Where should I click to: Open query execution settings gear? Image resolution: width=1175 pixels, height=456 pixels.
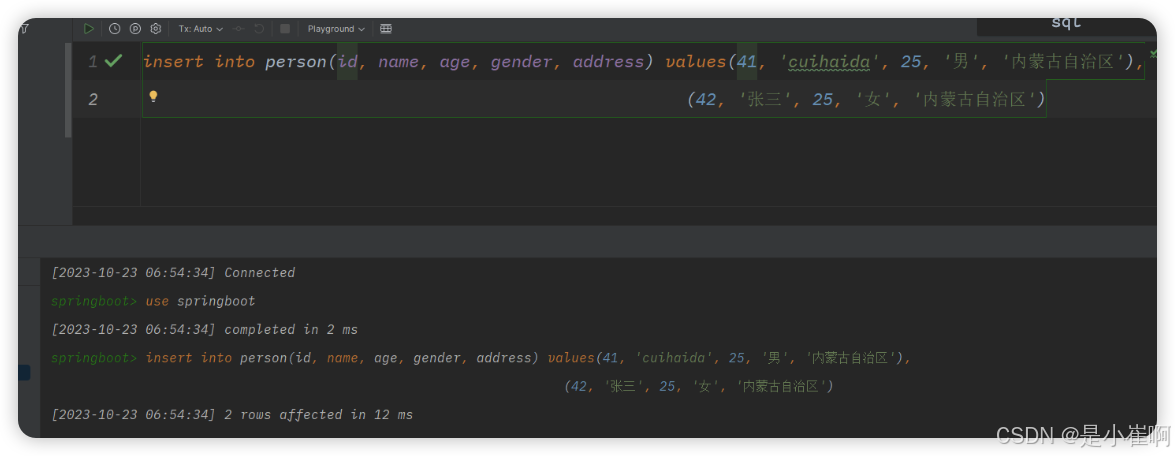click(x=156, y=28)
